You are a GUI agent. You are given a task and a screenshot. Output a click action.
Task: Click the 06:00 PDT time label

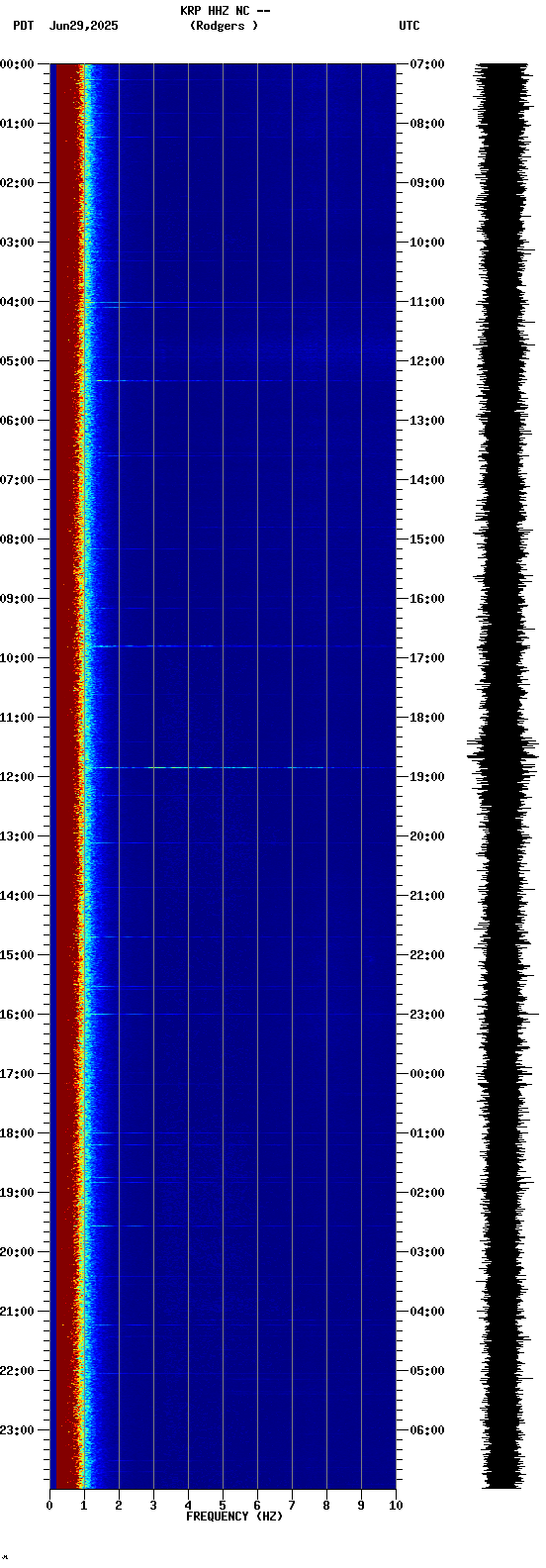pyautogui.click(x=17, y=421)
